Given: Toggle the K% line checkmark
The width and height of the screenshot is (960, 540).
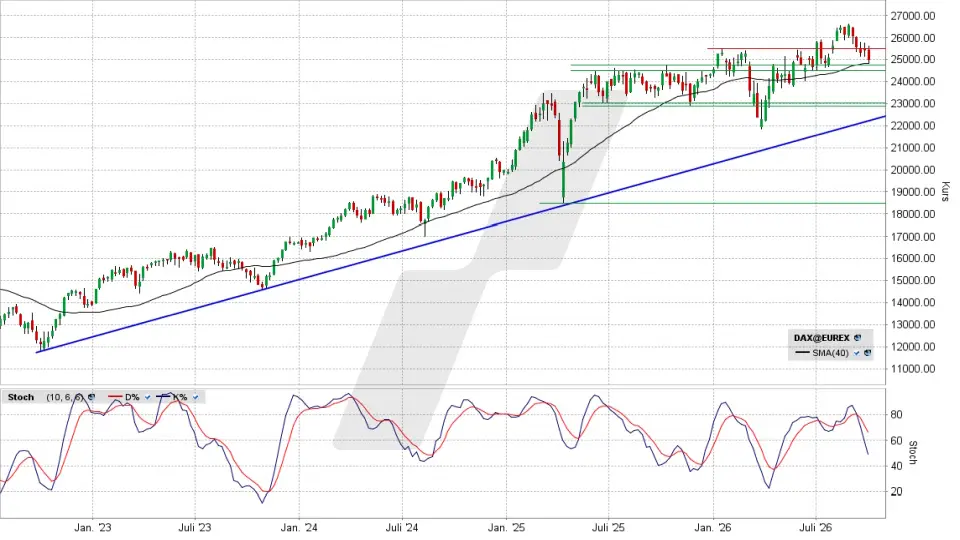Looking at the screenshot, I should (x=195, y=397).
